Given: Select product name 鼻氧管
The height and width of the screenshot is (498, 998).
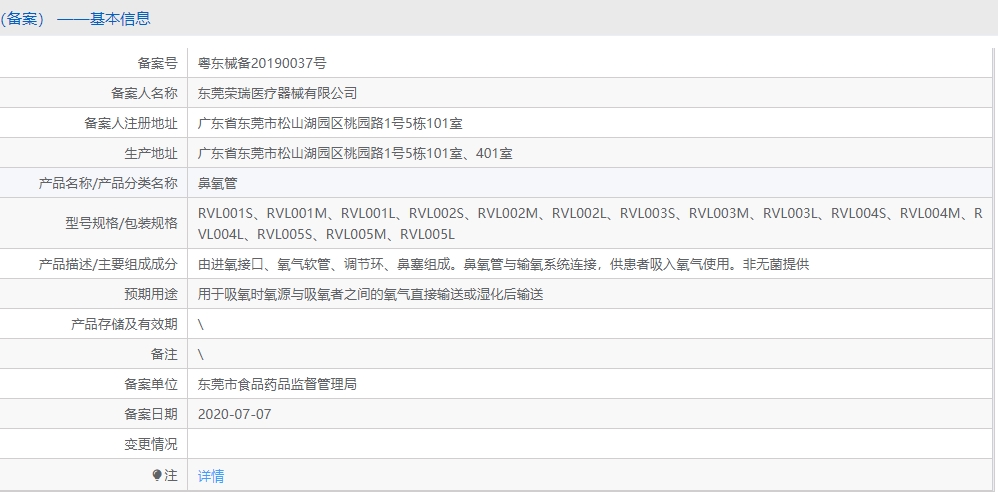Looking at the screenshot, I should [218, 183].
